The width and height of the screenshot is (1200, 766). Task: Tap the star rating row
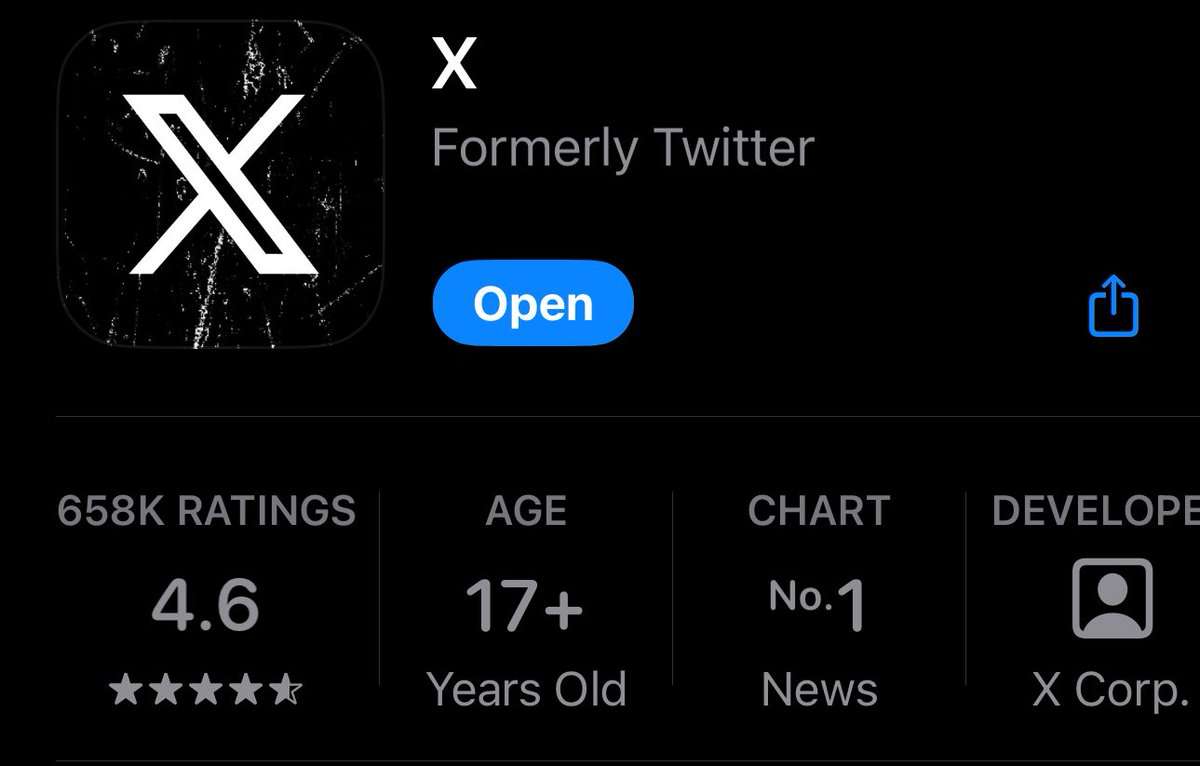point(205,687)
